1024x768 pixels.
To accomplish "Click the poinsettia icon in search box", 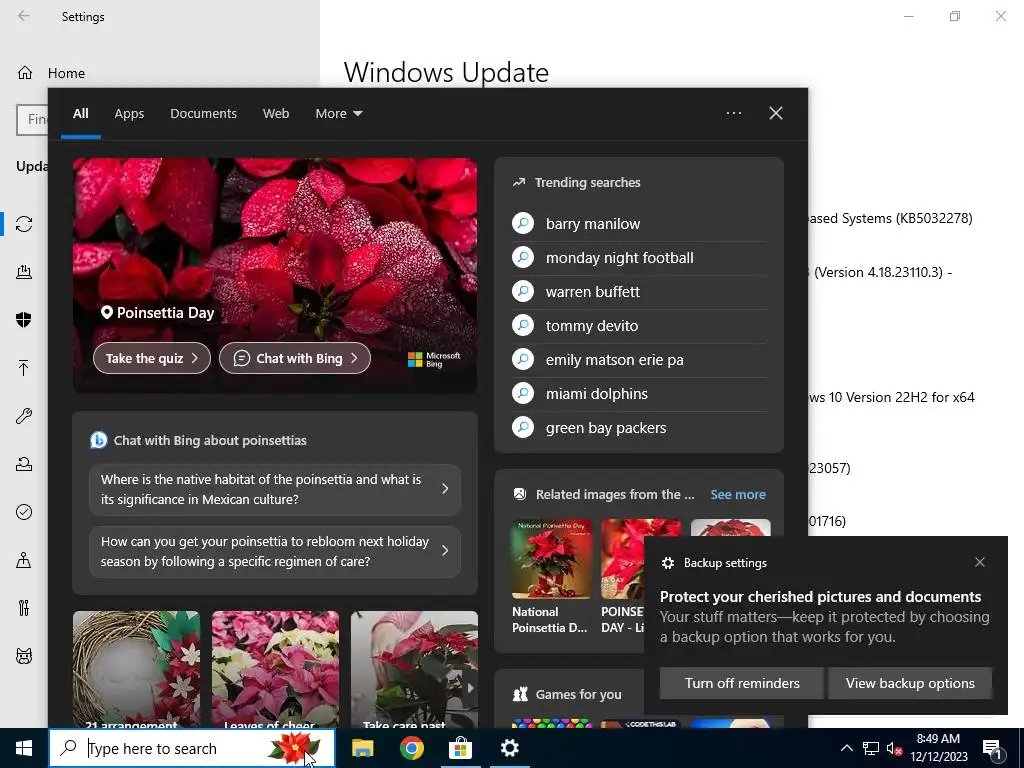I will (294, 748).
